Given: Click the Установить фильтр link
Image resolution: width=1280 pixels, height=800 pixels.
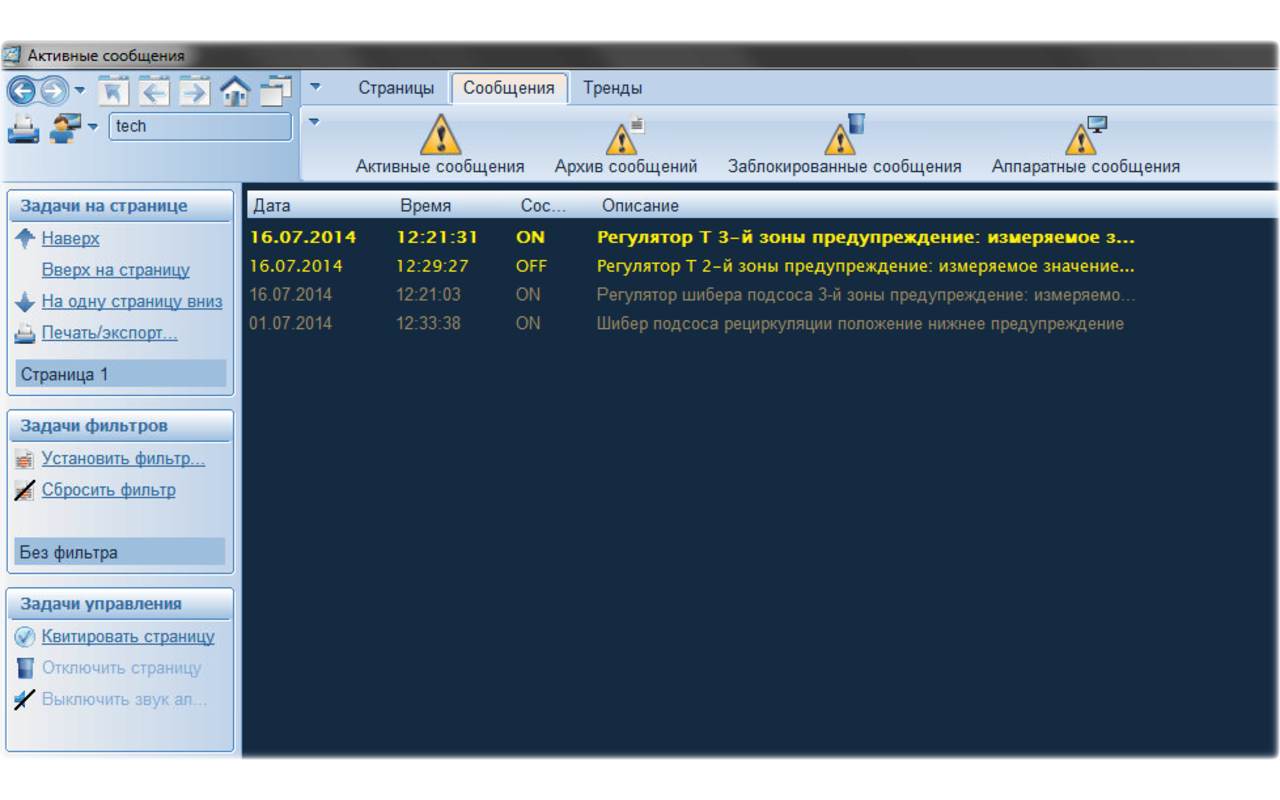Looking at the screenshot, I should (x=123, y=459).
